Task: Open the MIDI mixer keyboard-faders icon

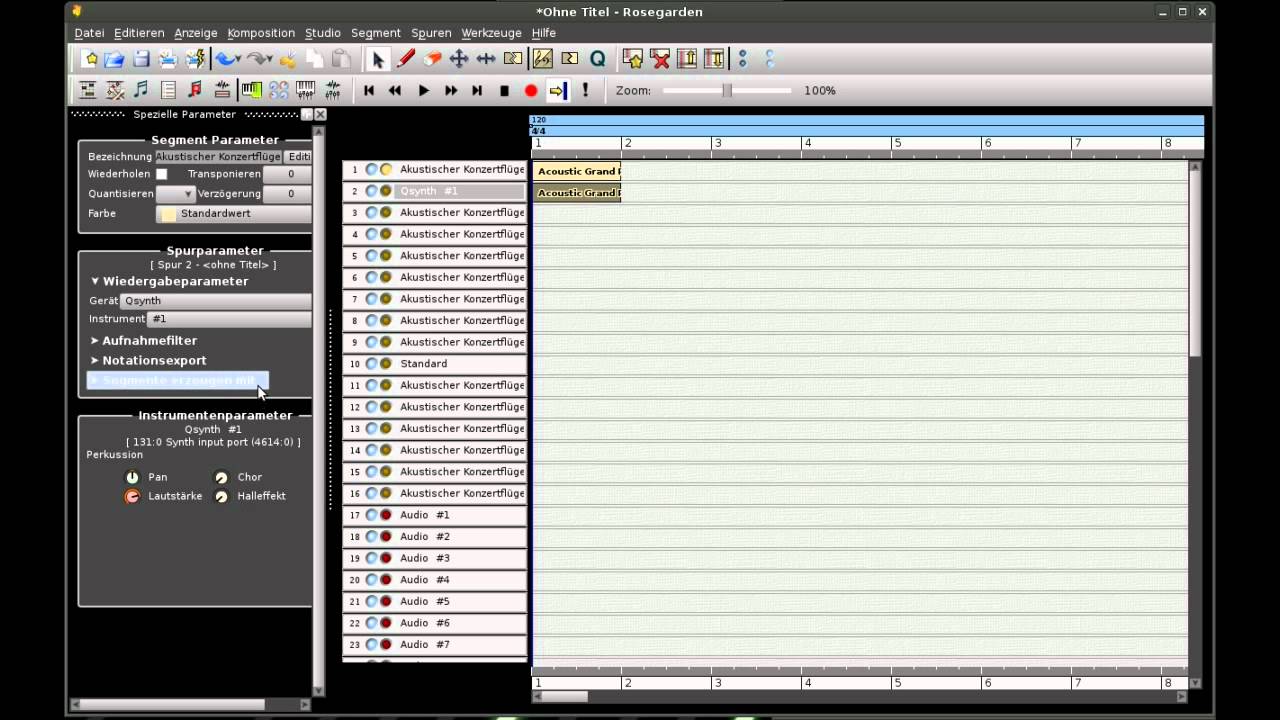Action: coord(305,90)
